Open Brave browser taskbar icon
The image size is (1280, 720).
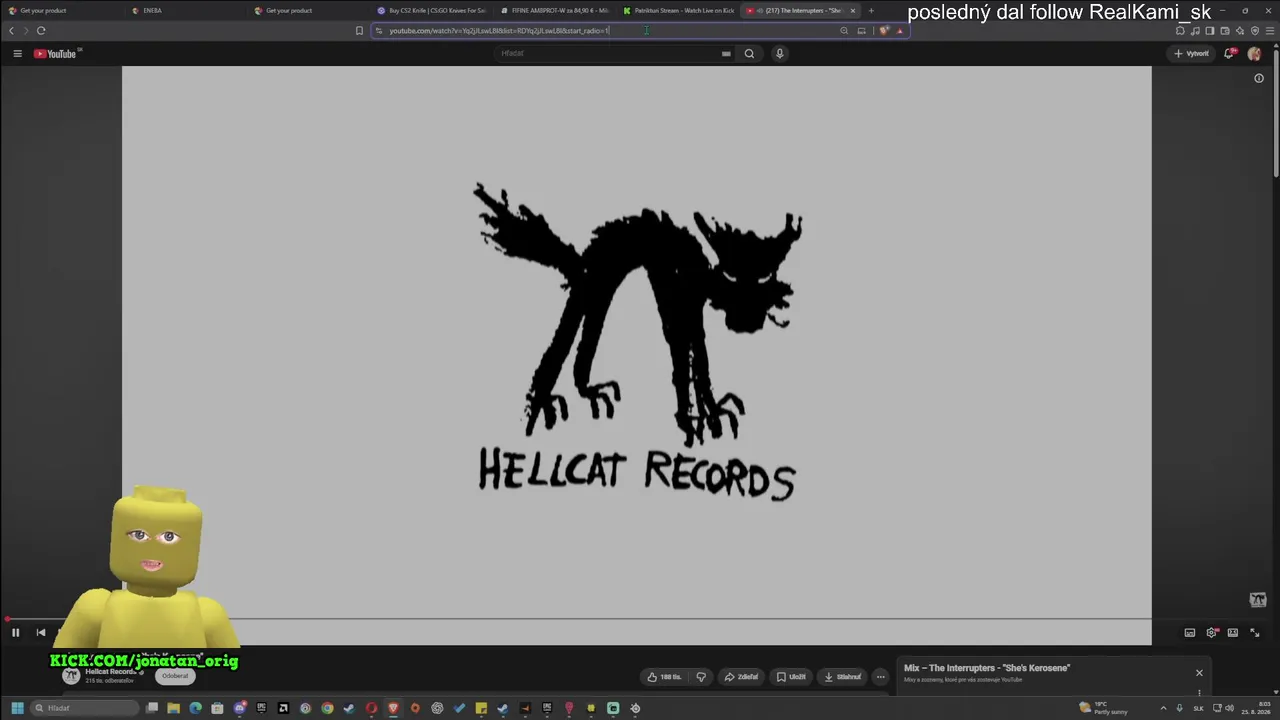coord(393,708)
